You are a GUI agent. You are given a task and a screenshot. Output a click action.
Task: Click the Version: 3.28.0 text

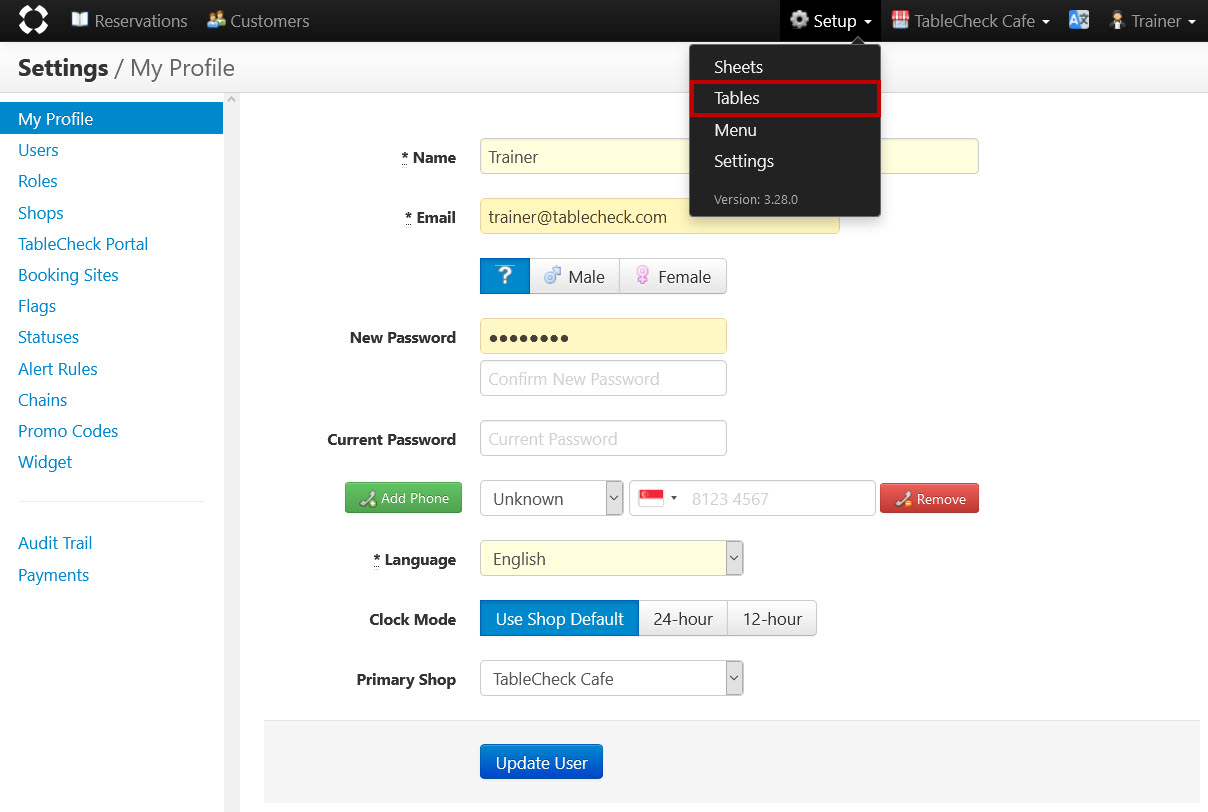[x=756, y=199]
